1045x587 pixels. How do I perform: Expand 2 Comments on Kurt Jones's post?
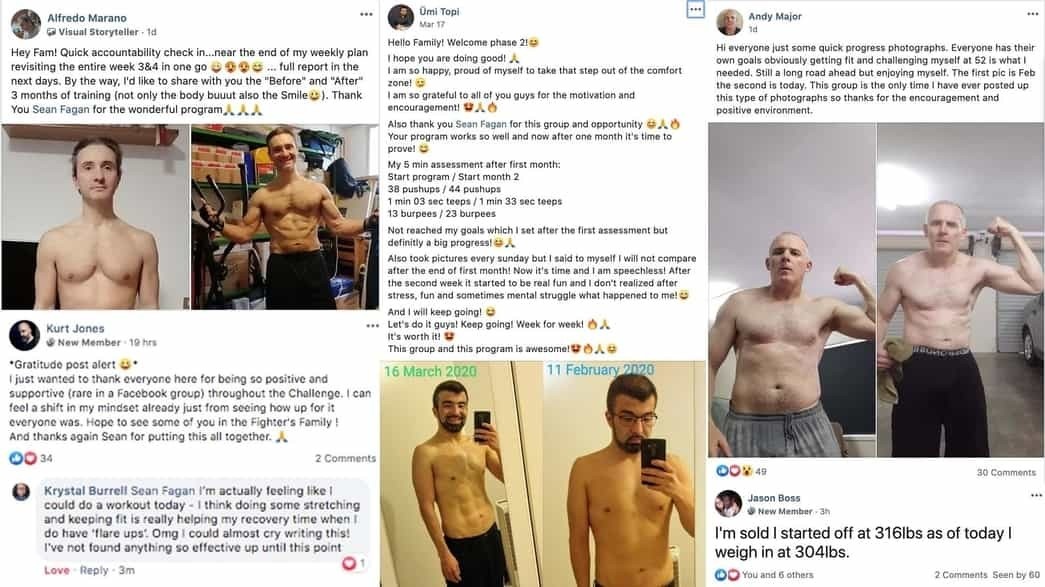click(x=345, y=458)
